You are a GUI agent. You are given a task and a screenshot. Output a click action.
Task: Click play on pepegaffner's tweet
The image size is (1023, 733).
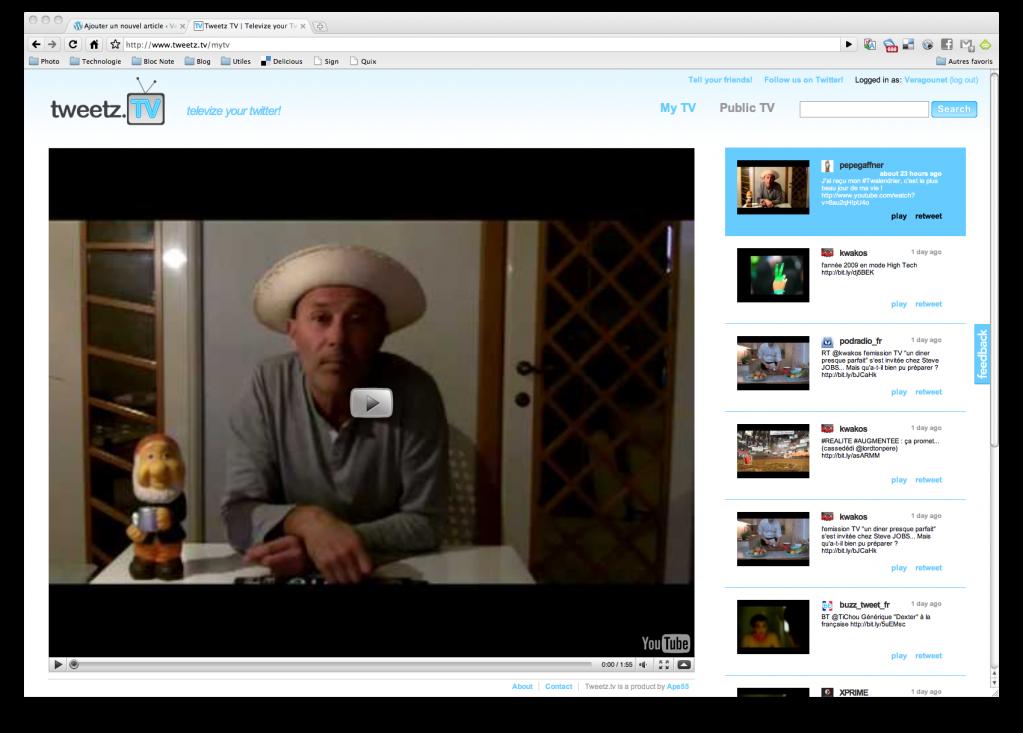[898, 216]
